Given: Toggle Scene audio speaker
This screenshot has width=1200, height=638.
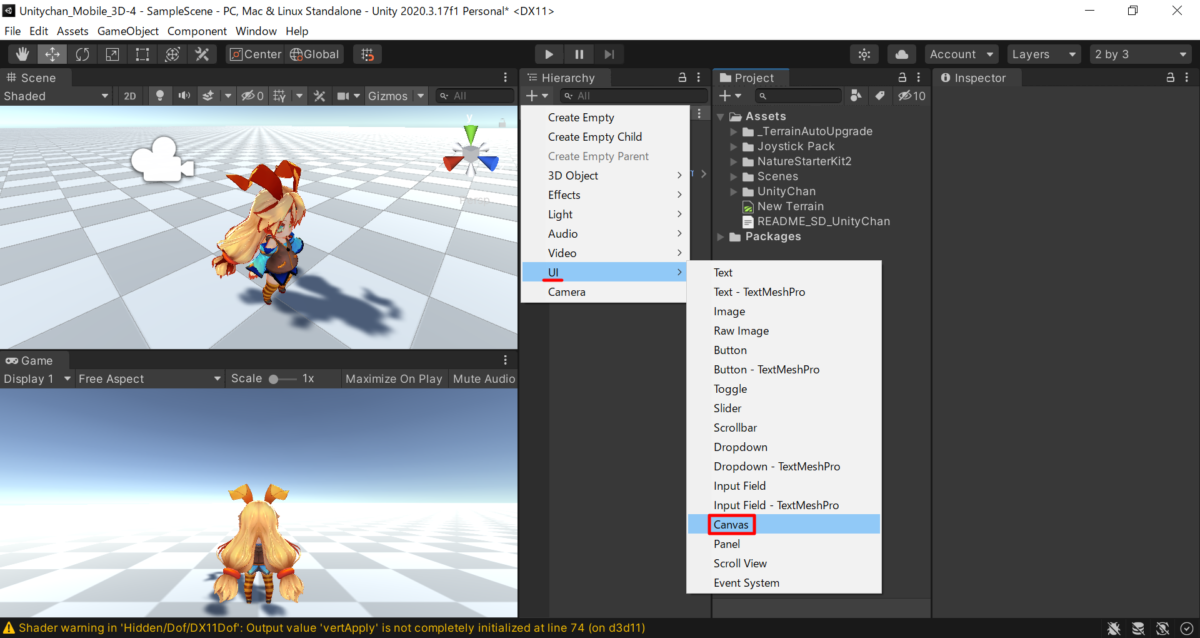Looking at the screenshot, I should (x=184, y=96).
